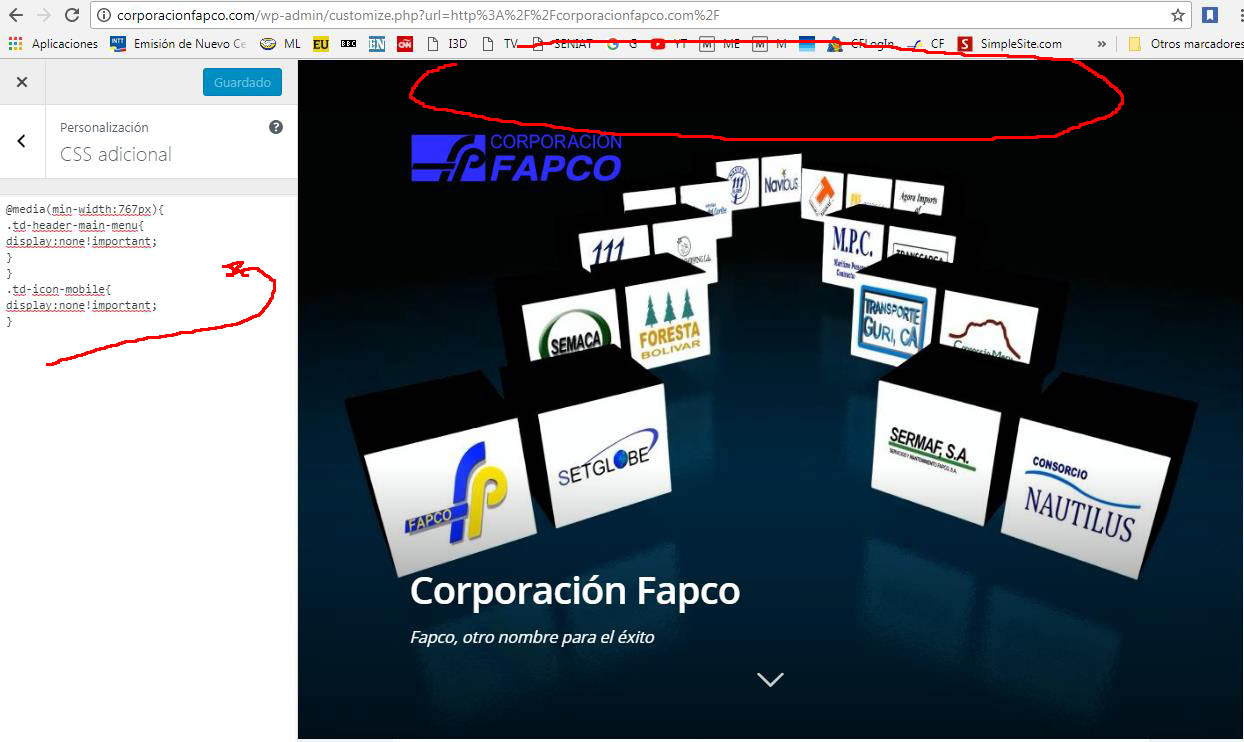Open the SENIAT bookmark
This screenshot has width=1244, height=742.
(563, 44)
